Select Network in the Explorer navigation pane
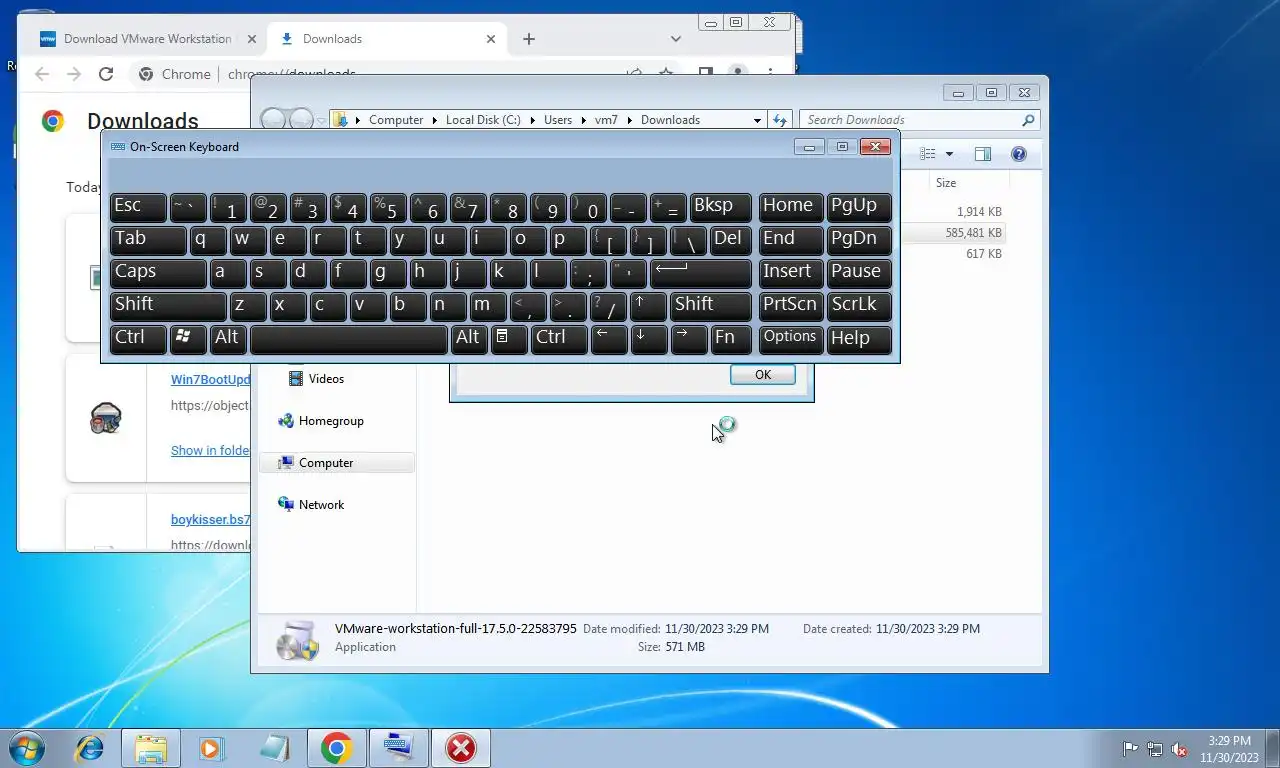 [321, 505]
